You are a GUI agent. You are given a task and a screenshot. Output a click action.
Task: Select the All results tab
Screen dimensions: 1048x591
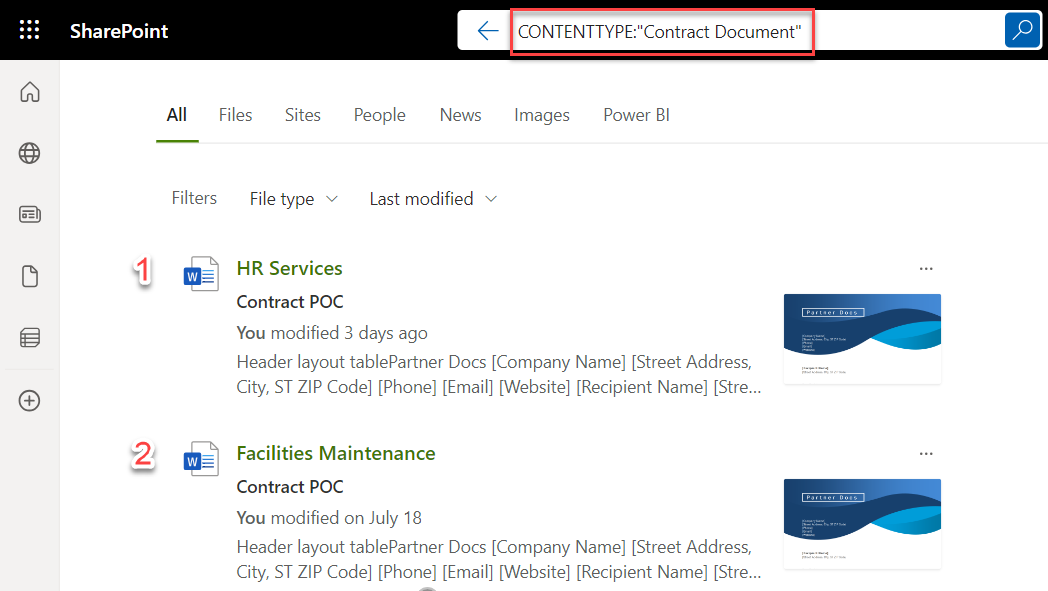[x=177, y=115]
